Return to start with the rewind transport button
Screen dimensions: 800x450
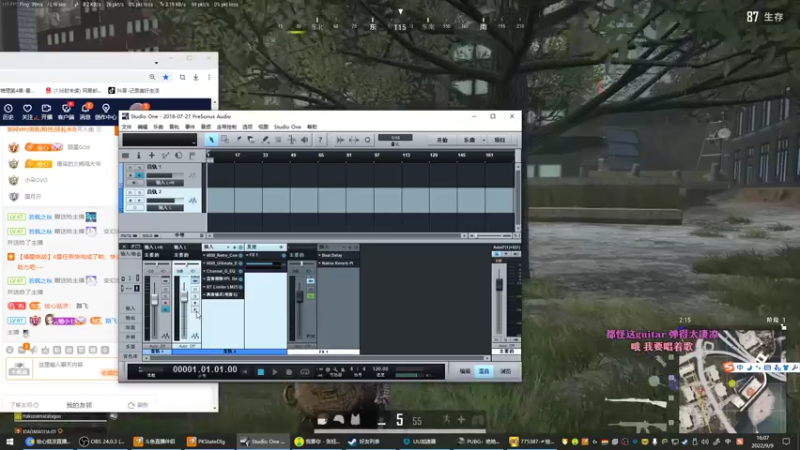pos(245,372)
